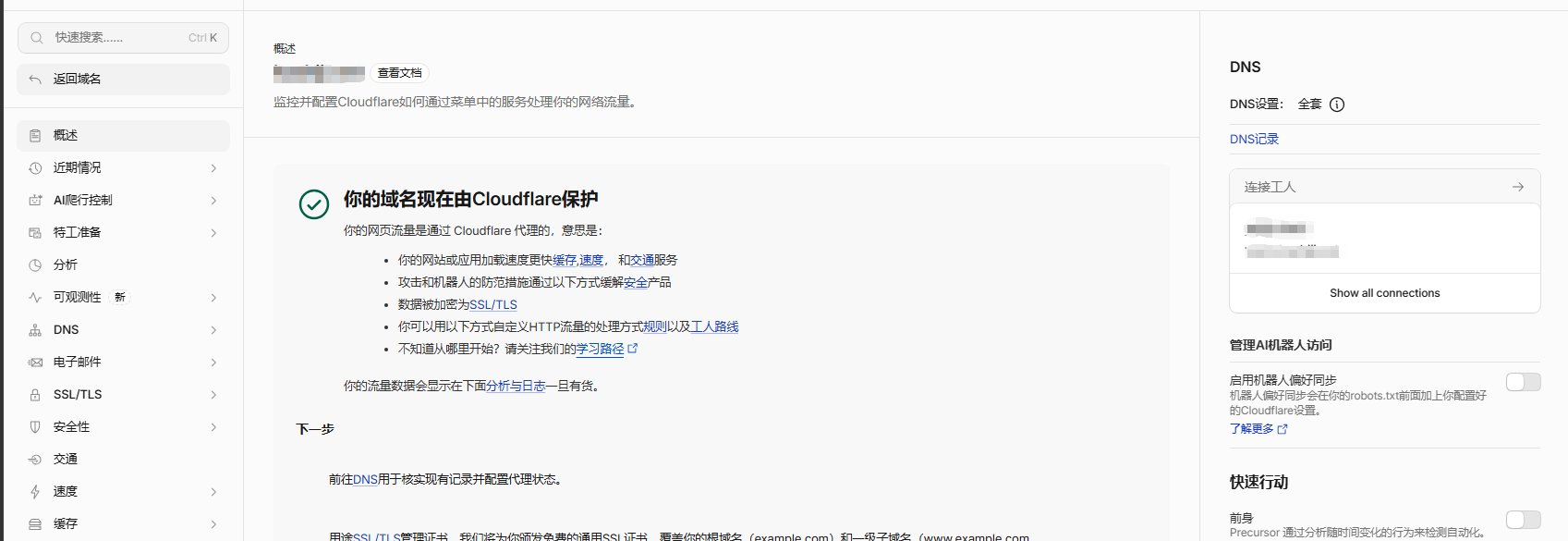Click the 概述 document icon in sidebar
1568x541 pixels.
[35, 136]
